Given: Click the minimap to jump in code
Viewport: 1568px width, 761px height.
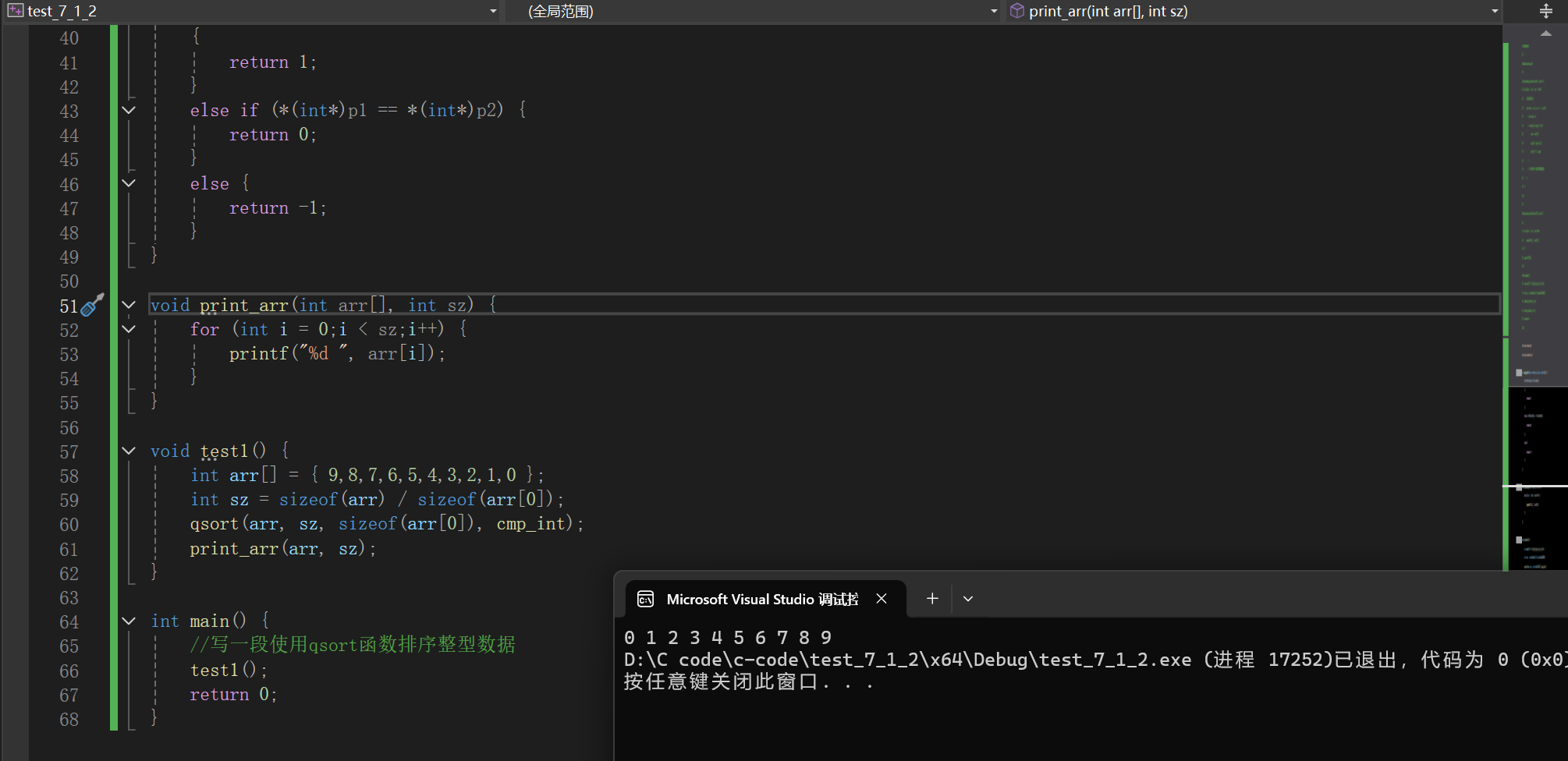Looking at the screenshot, I should [x=1535, y=234].
